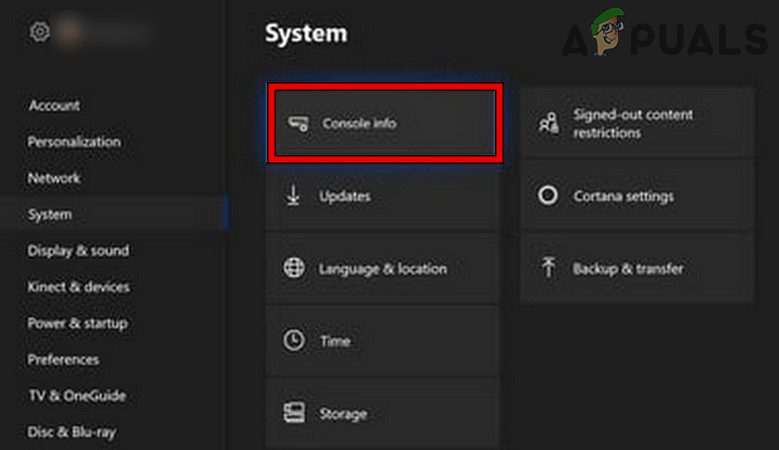Viewport: 779px width, 450px height.
Task: Click the Console info controller icon
Action: click(298, 124)
